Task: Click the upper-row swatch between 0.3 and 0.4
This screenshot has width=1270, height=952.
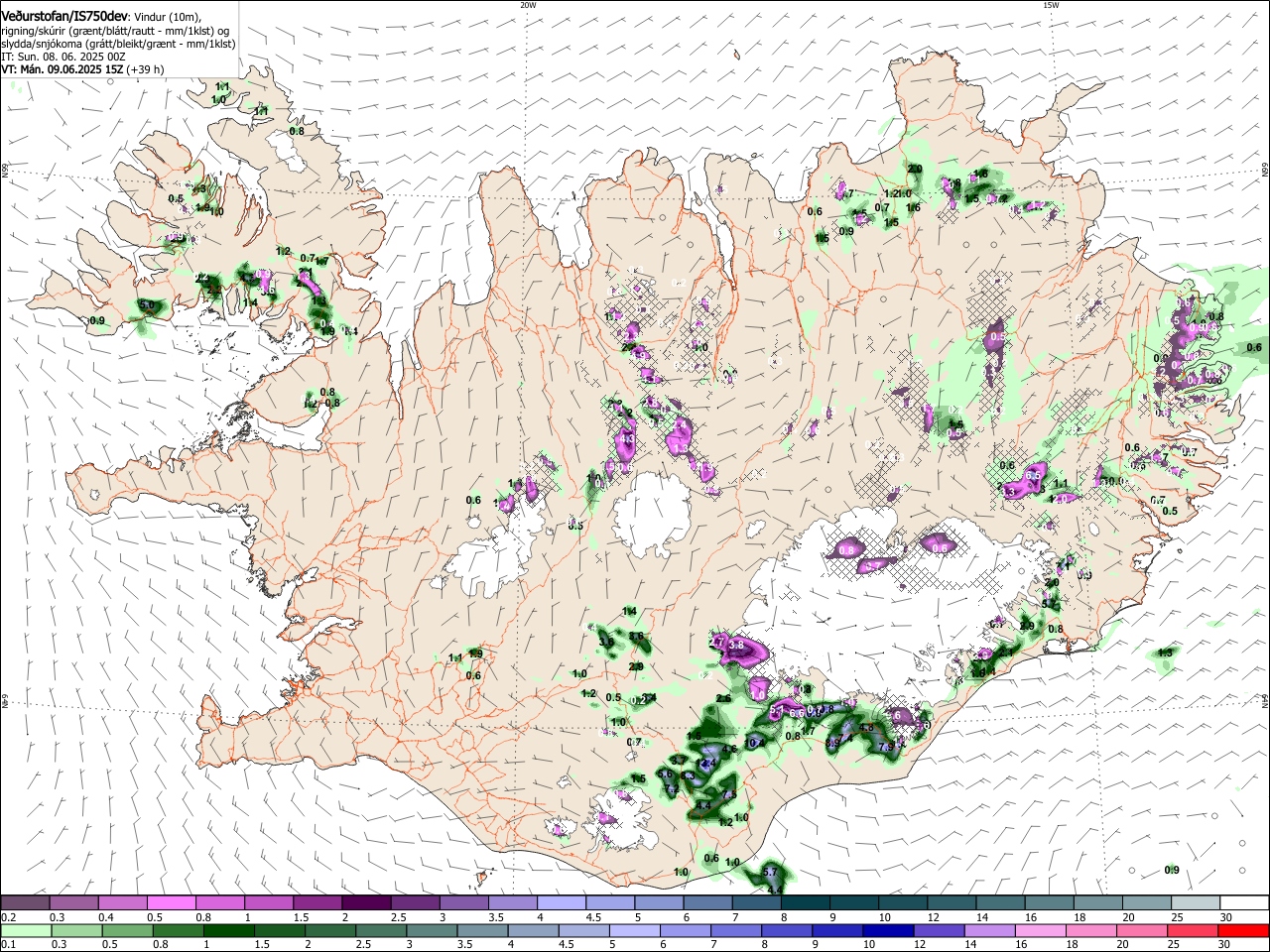Action: click(x=73, y=903)
